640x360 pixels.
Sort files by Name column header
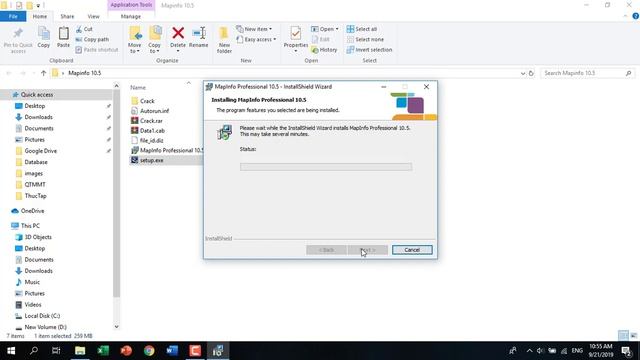[138, 87]
